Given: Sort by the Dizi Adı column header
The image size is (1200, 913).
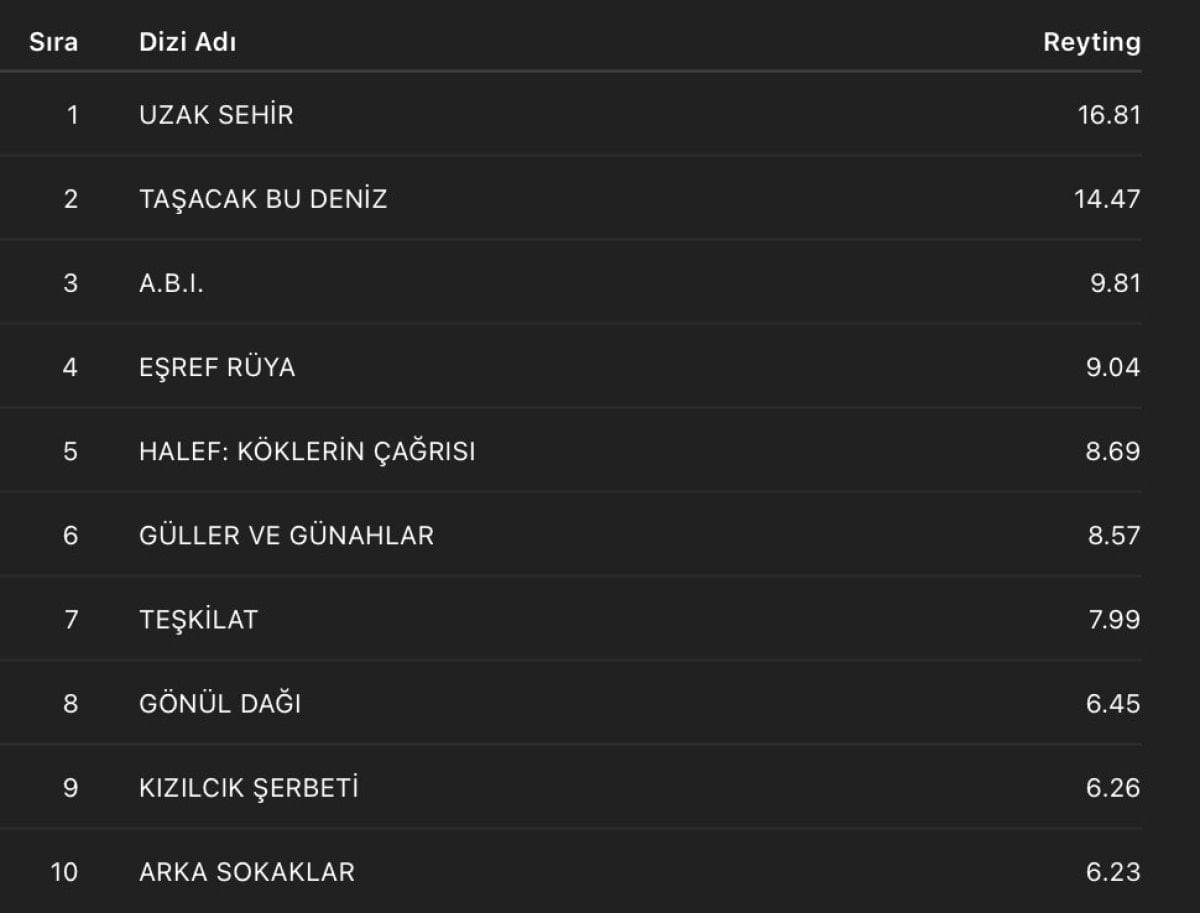Looking at the screenshot, I should point(188,42).
